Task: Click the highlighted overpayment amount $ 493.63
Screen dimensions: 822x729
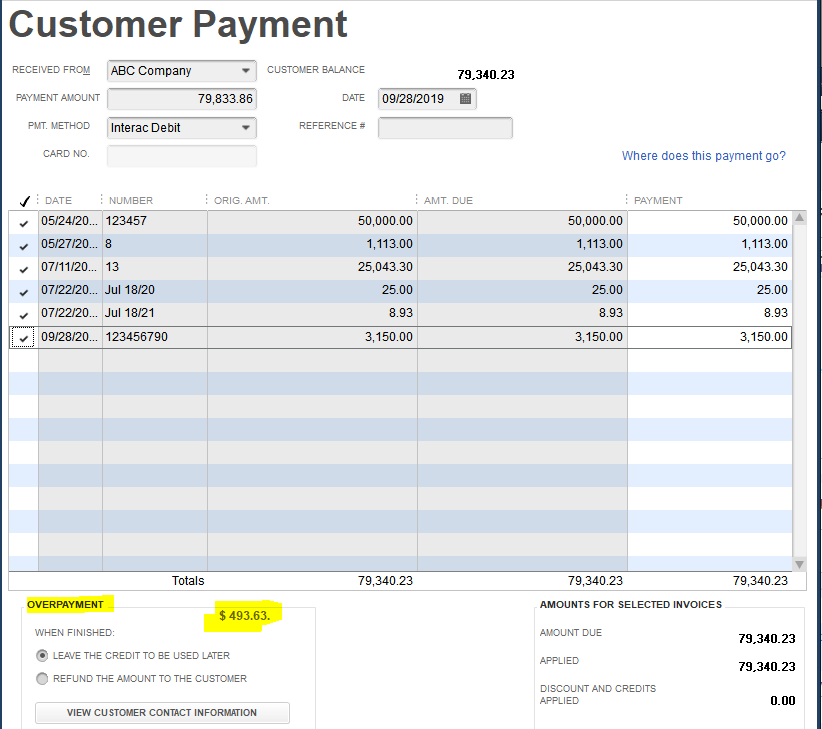Action: tap(244, 616)
